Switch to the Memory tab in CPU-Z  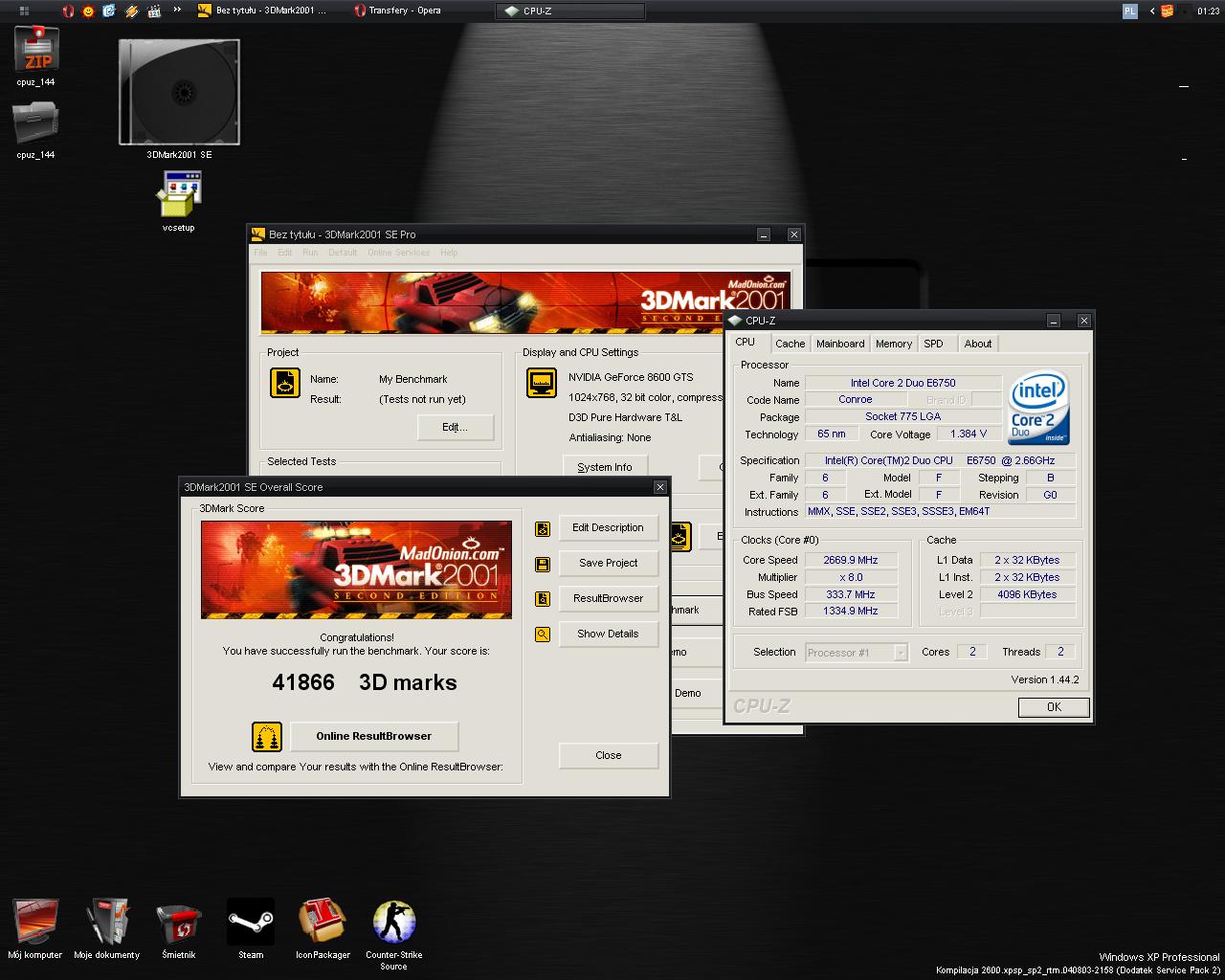[x=894, y=344]
